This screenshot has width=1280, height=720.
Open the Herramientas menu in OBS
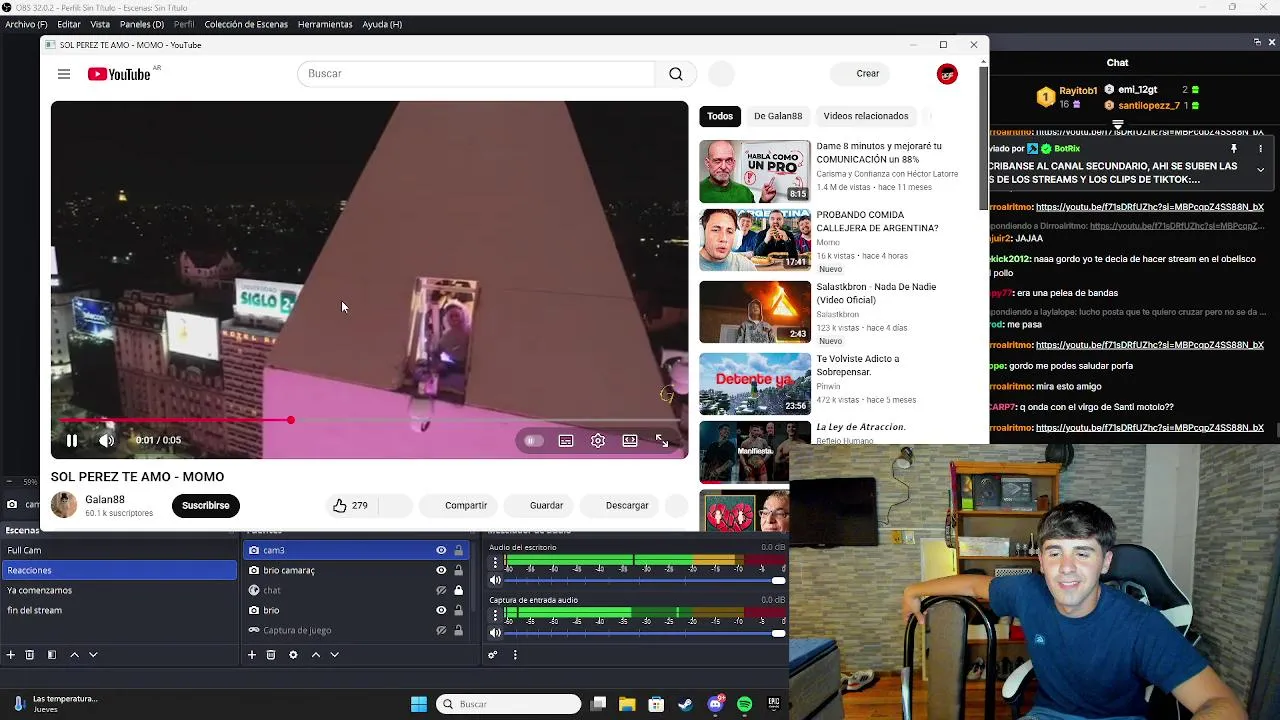coord(325,24)
